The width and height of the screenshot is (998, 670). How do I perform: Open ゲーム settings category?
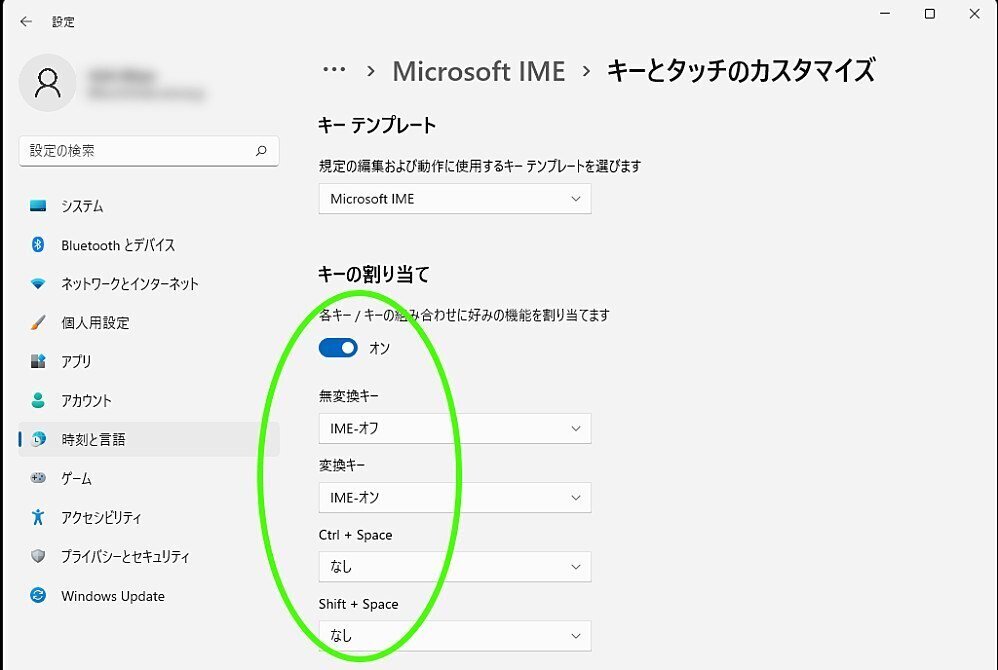tap(149, 478)
